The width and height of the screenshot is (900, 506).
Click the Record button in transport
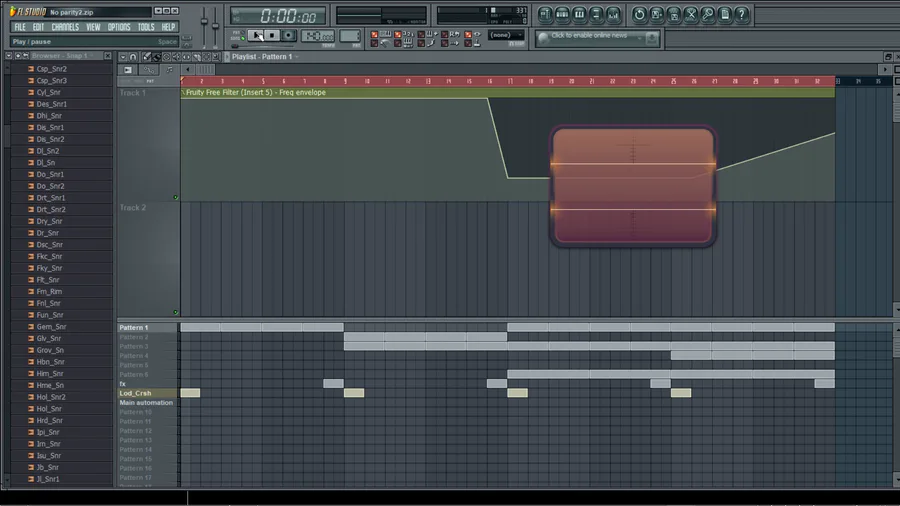click(288, 36)
